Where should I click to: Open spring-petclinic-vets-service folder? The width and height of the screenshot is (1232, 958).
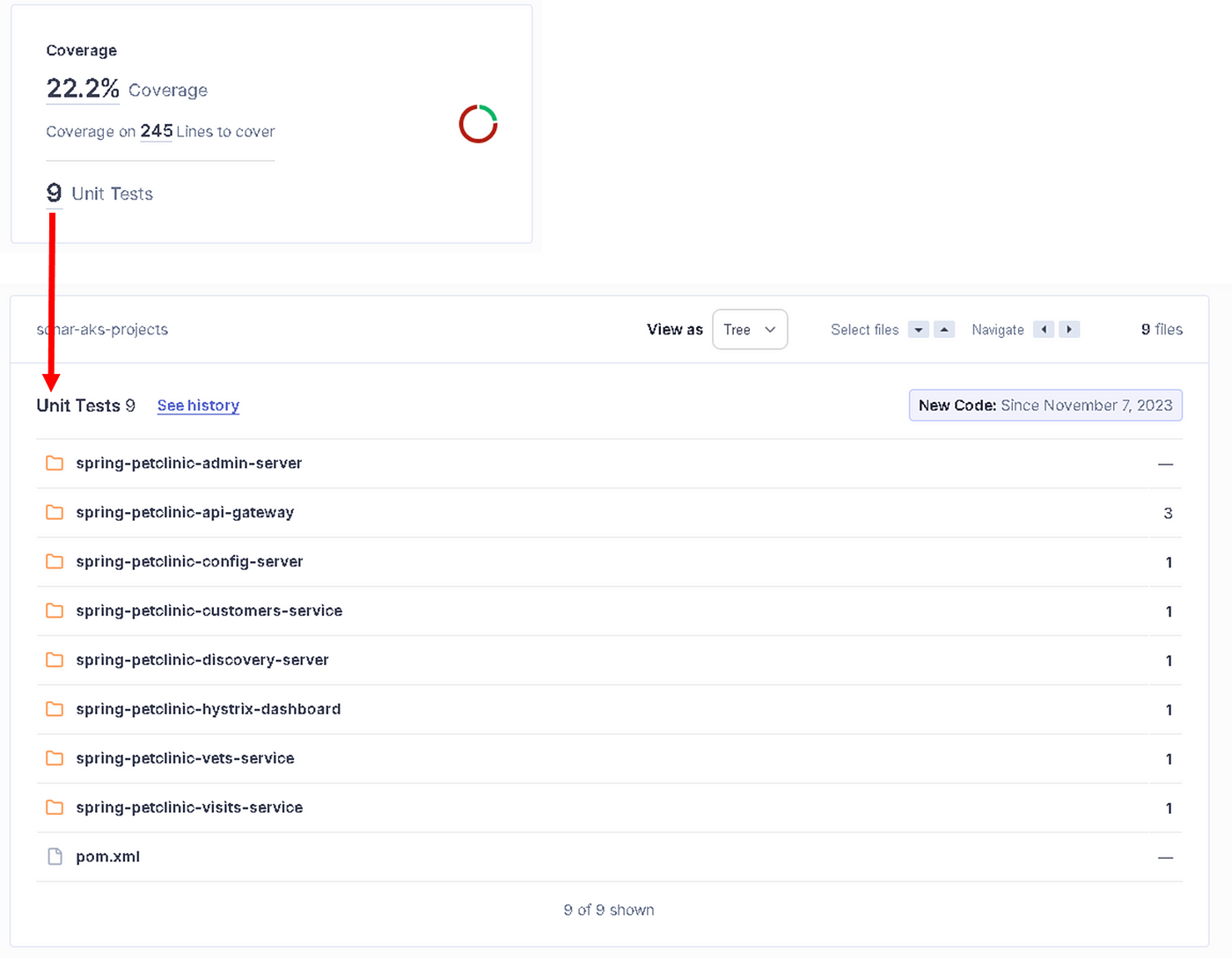185,758
